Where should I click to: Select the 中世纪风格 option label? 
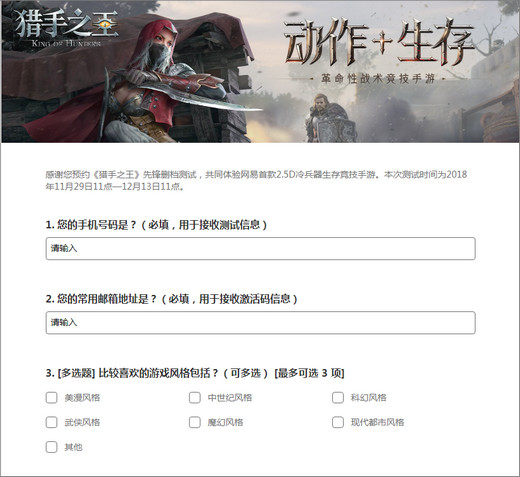[x=230, y=397]
